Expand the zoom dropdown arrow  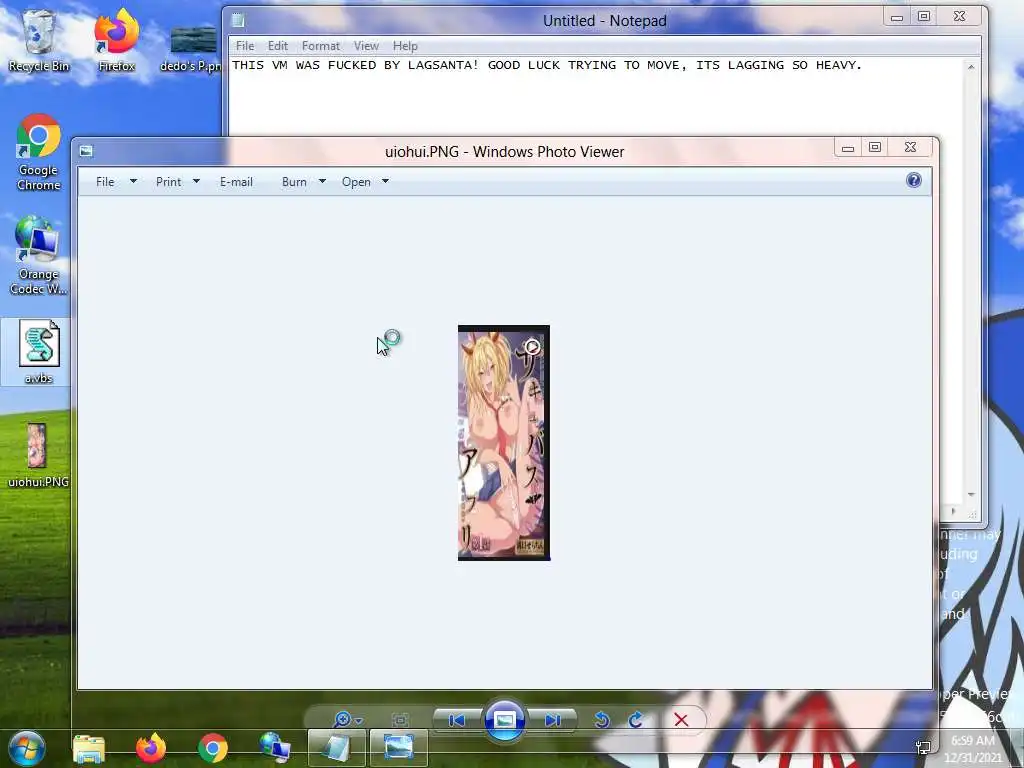[359, 721]
